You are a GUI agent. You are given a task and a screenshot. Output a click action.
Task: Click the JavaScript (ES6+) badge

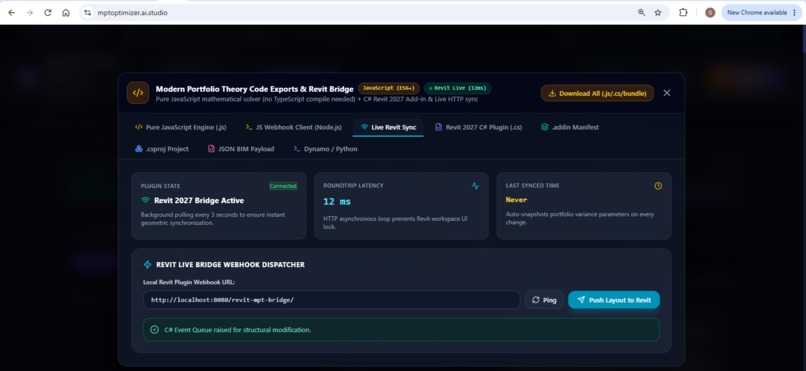pos(389,88)
